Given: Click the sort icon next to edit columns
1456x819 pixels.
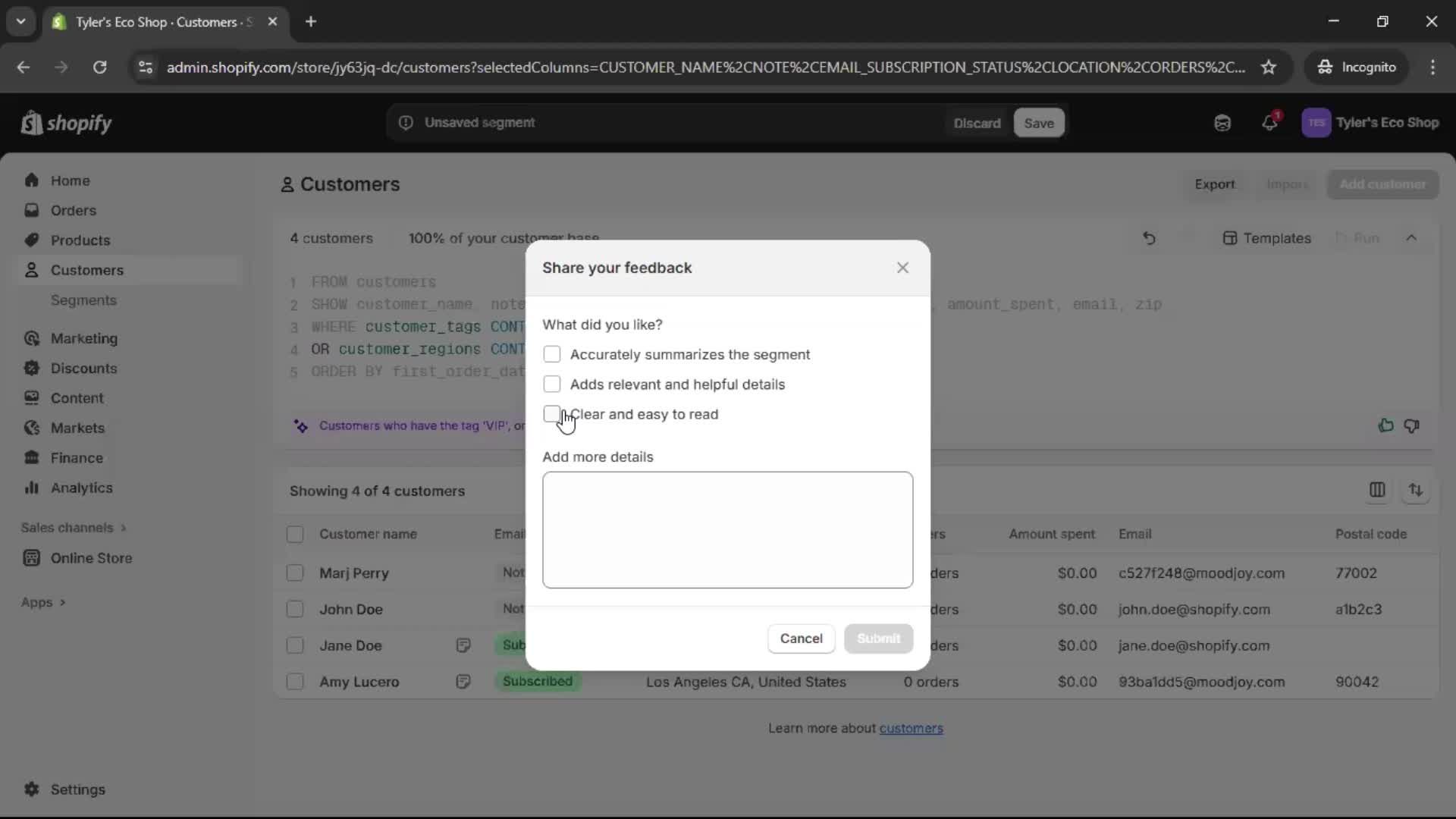Looking at the screenshot, I should click(x=1417, y=490).
